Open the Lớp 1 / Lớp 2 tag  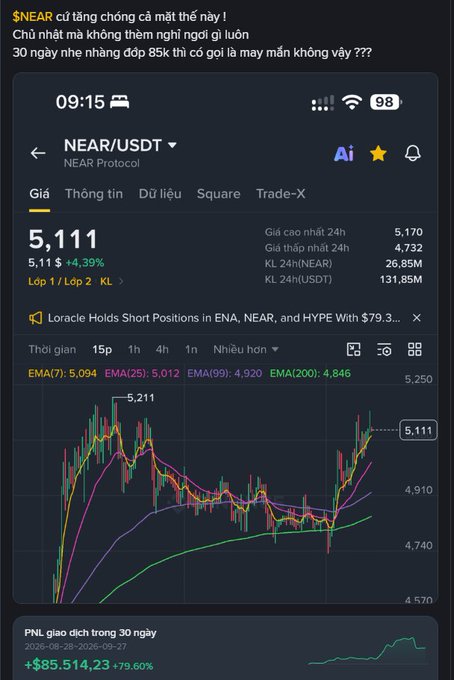point(60,281)
